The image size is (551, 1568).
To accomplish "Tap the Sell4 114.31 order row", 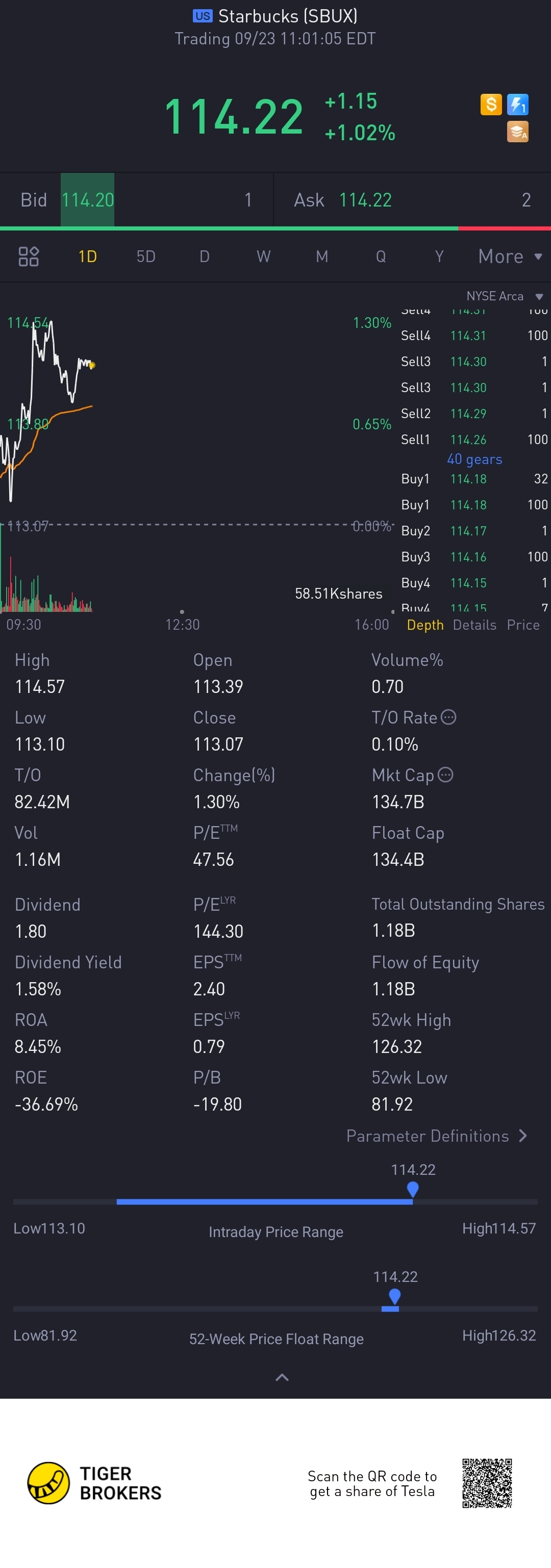I will [474, 336].
